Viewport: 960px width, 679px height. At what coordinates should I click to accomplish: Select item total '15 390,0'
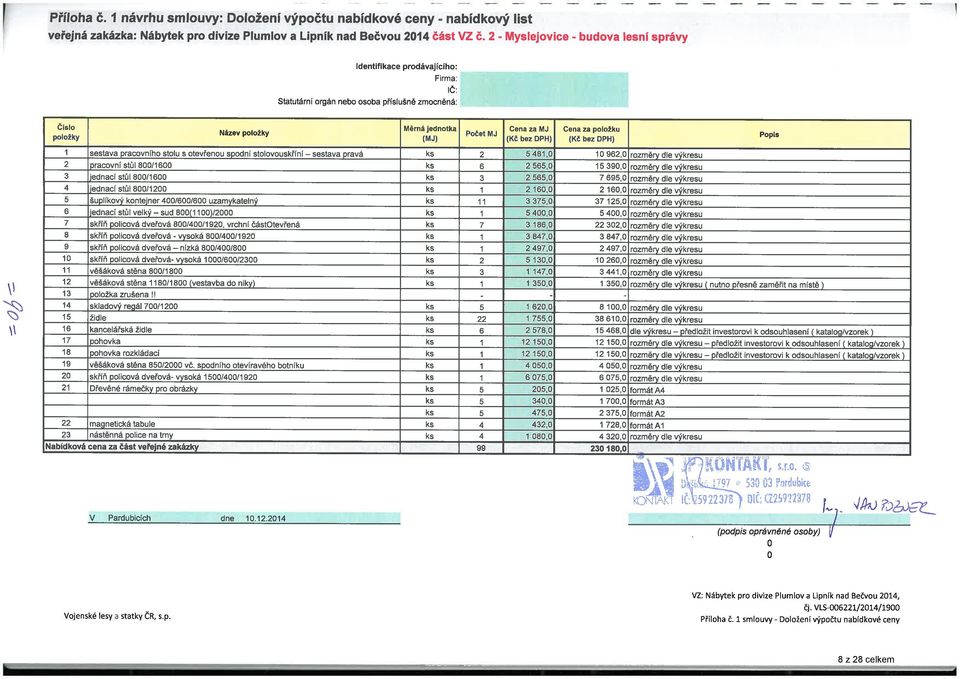610,166
